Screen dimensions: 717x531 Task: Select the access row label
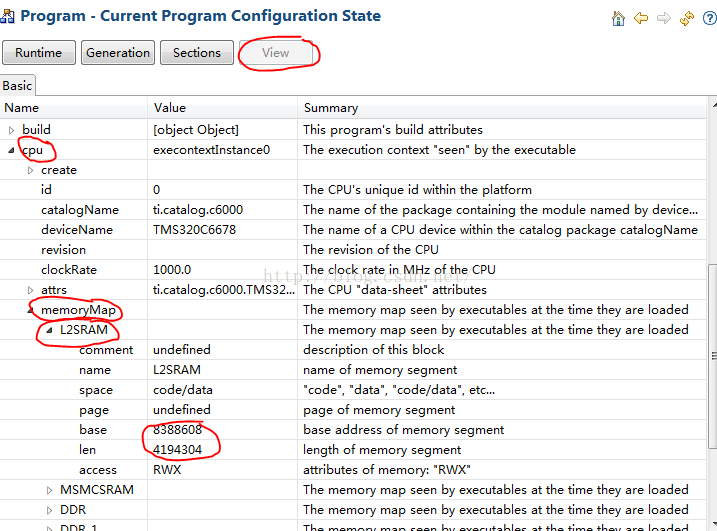(x=98, y=470)
